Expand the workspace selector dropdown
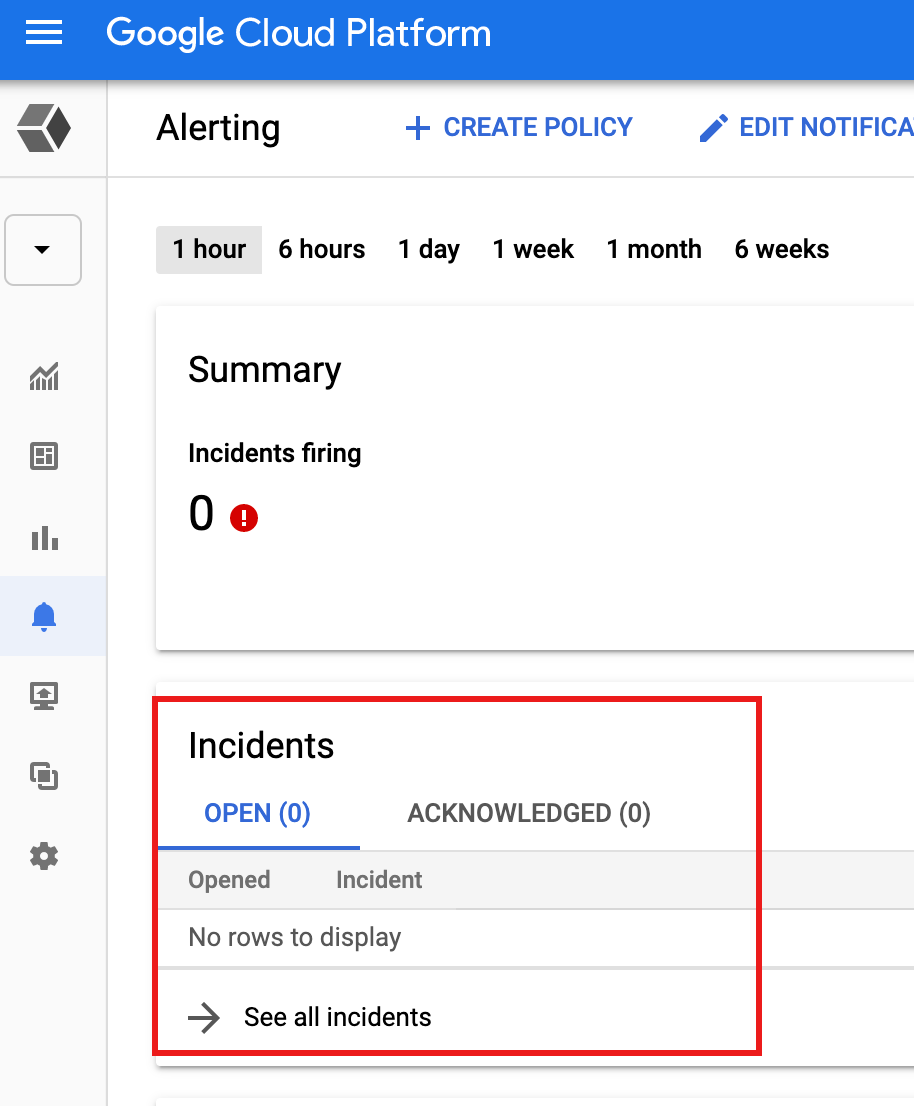Viewport: 914px width, 1106px height. 43,250
